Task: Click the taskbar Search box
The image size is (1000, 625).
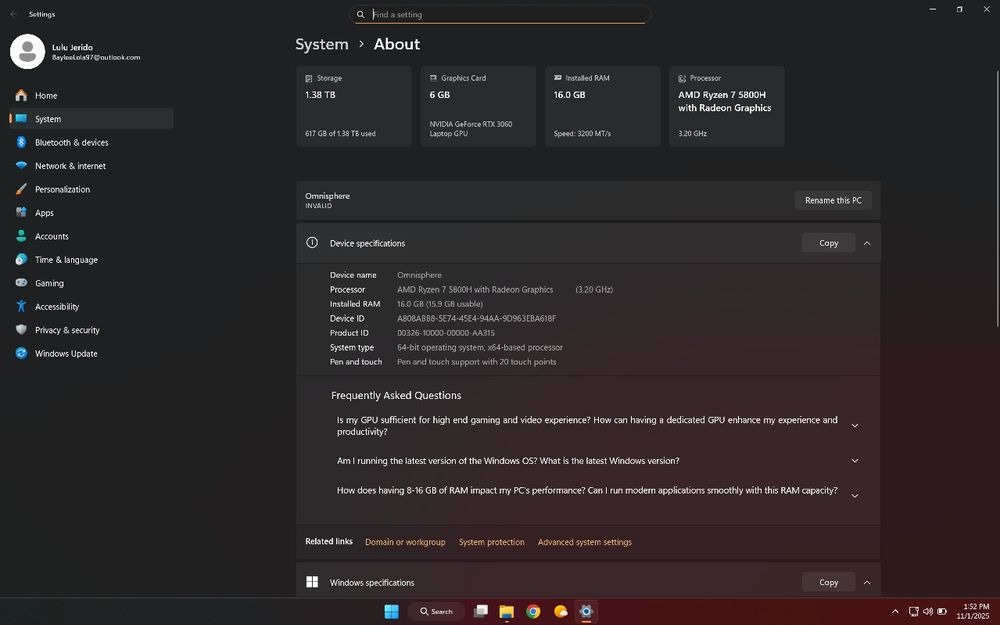Action: (436, 612)
